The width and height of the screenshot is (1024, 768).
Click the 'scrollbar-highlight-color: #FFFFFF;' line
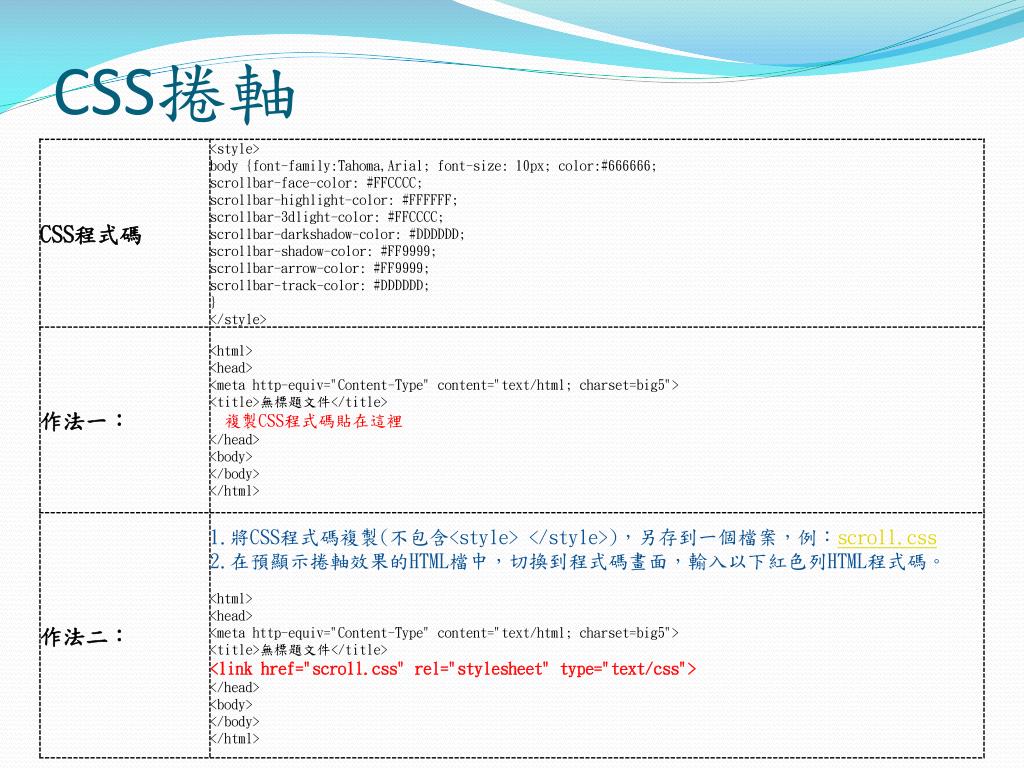point(334,200)
